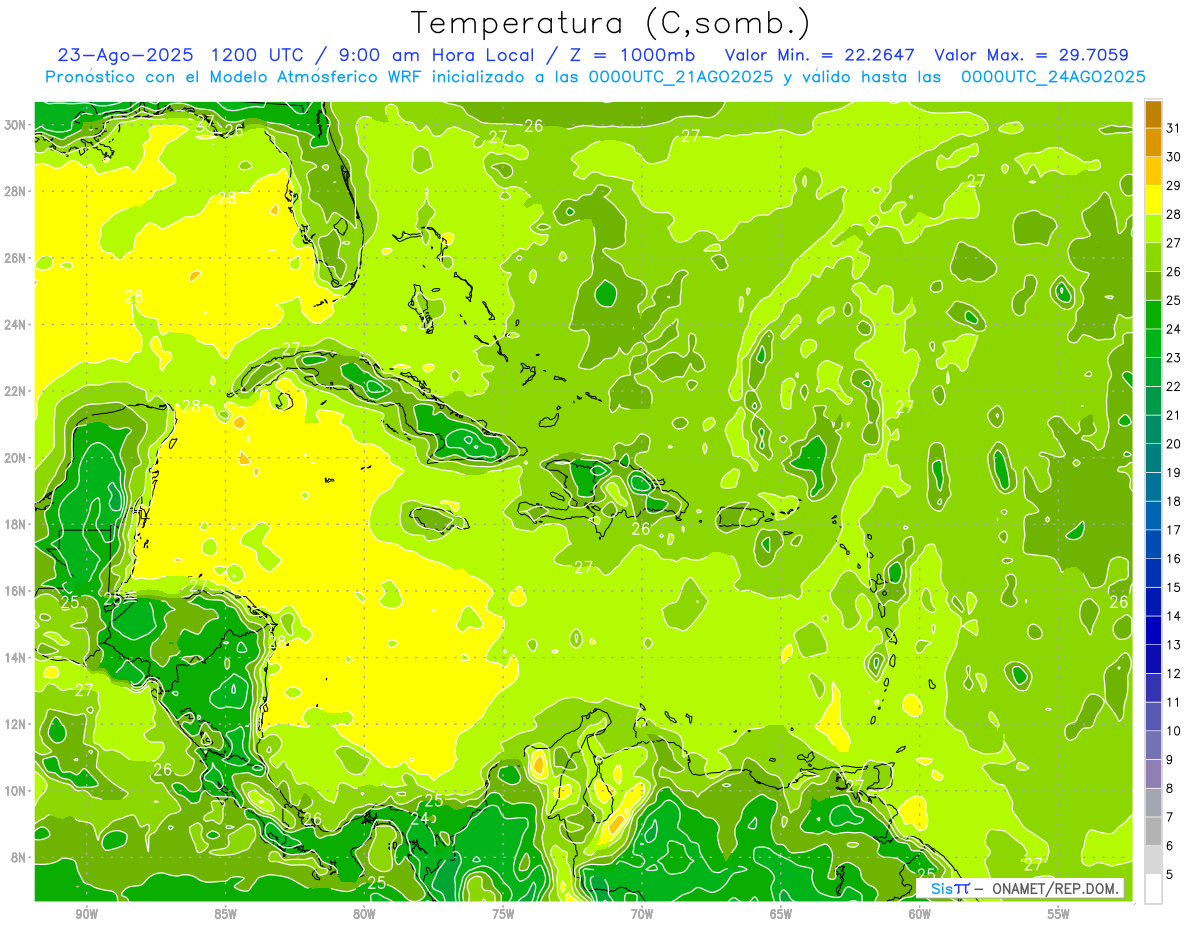The width and height of the screenshot is (1200, 927).
Task: Click the "12N" latitude axis label
Action: tap(15, 724)
